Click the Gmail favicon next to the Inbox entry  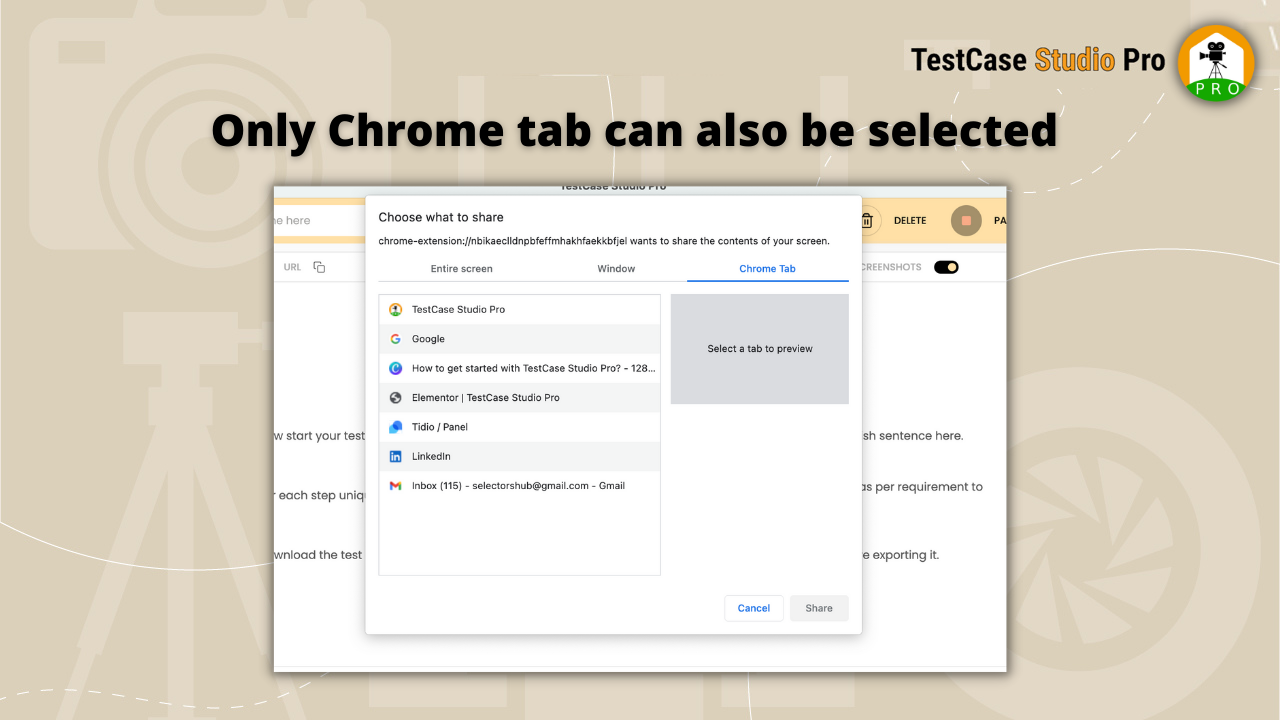coord(395,485)
